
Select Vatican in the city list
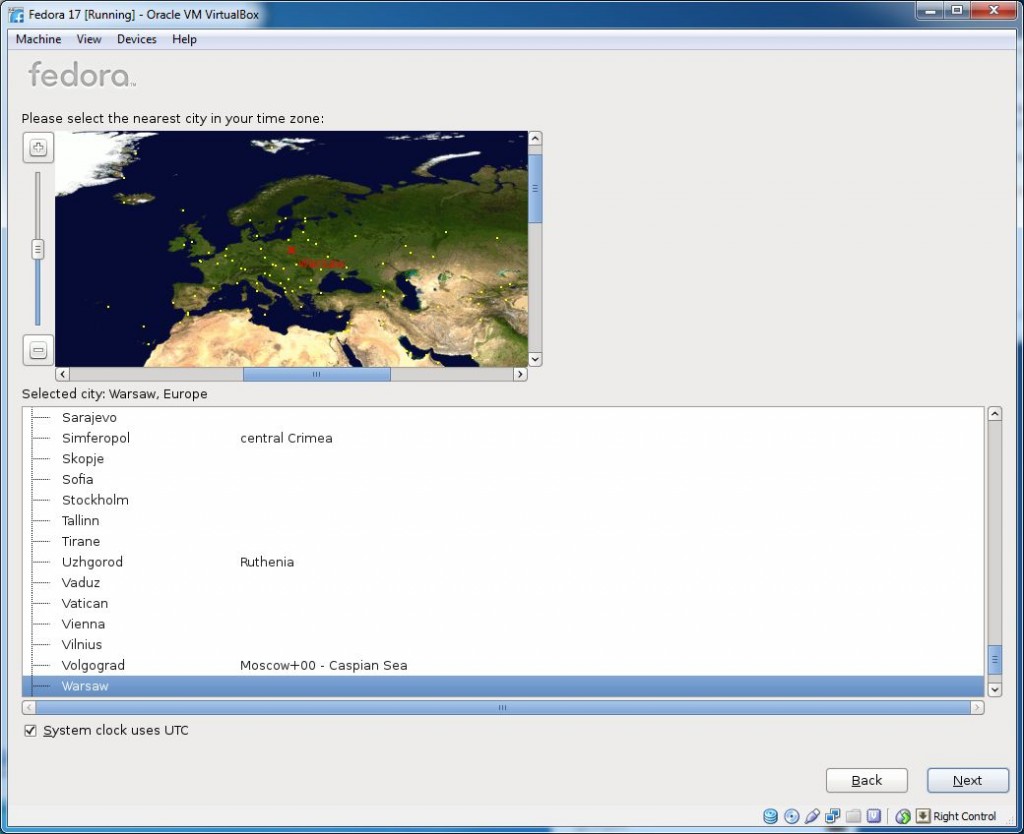click(503, 603)
